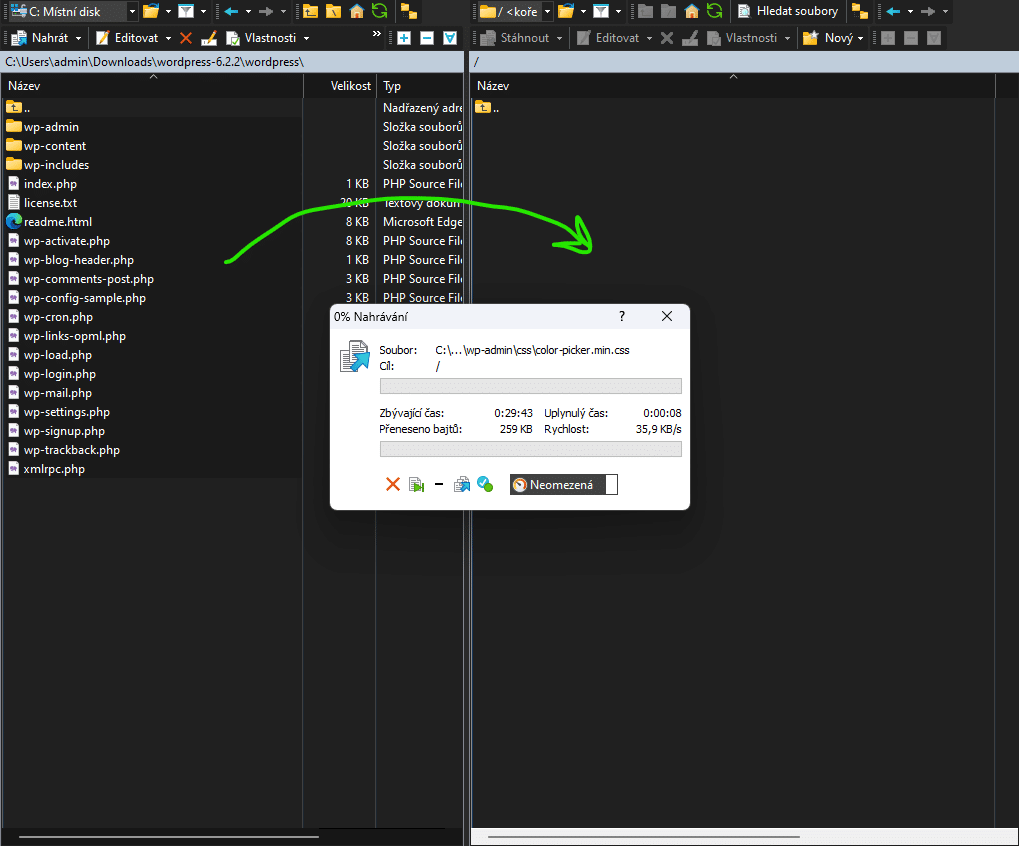The image size is (1019, 846).
Task: Delete the selected local file with the red X
Action: (x=186, y=38)
